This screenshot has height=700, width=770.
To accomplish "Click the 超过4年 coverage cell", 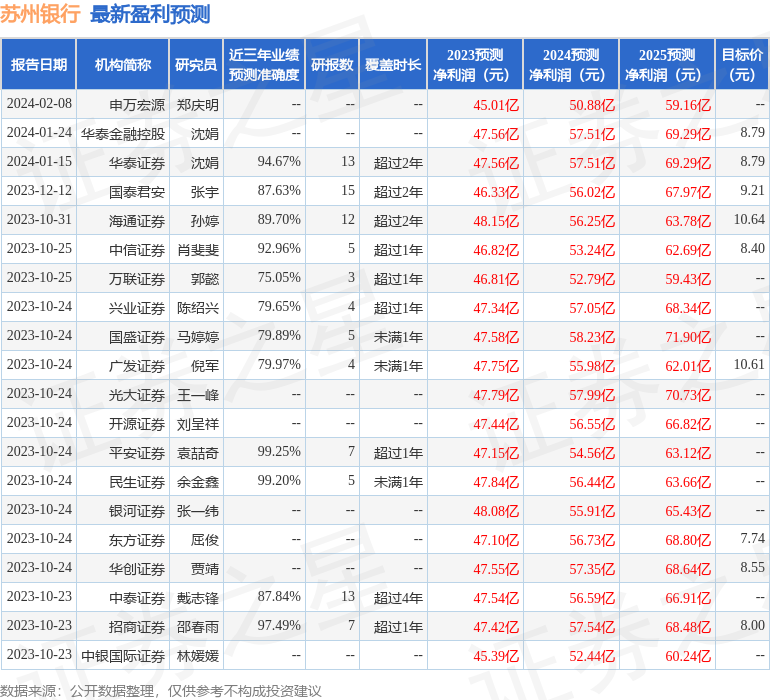I will [398, 597].
